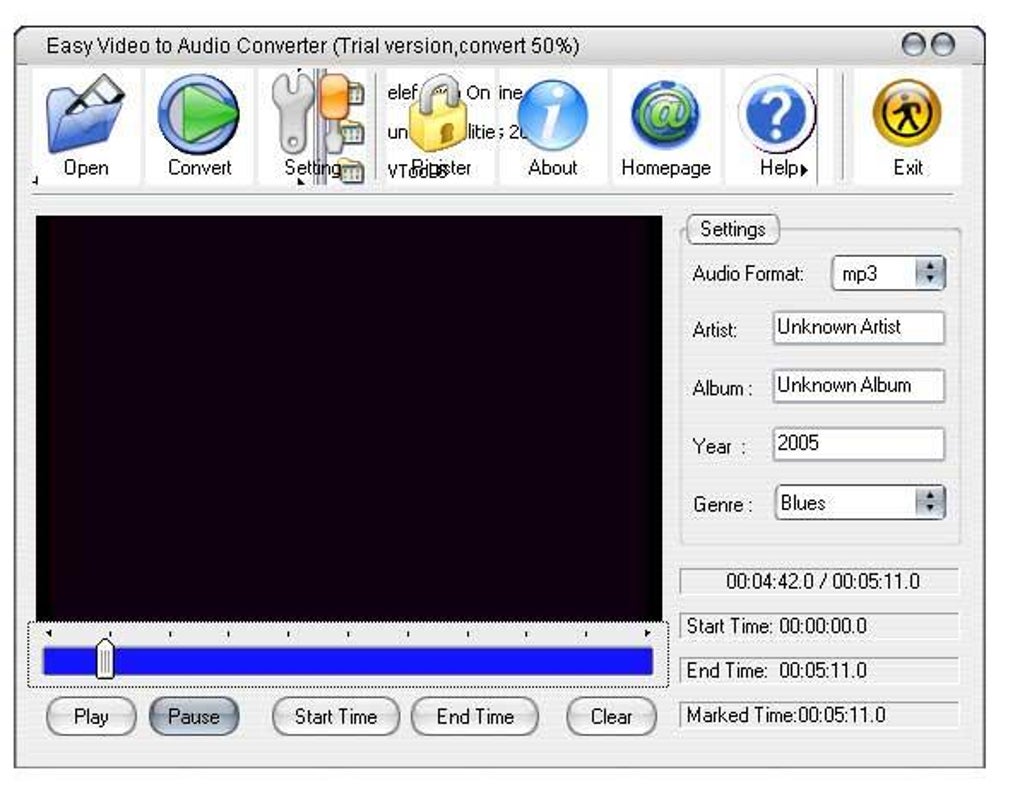Mark position with Start Time button
Screen dimensions: 1020x794
(336, 717)
